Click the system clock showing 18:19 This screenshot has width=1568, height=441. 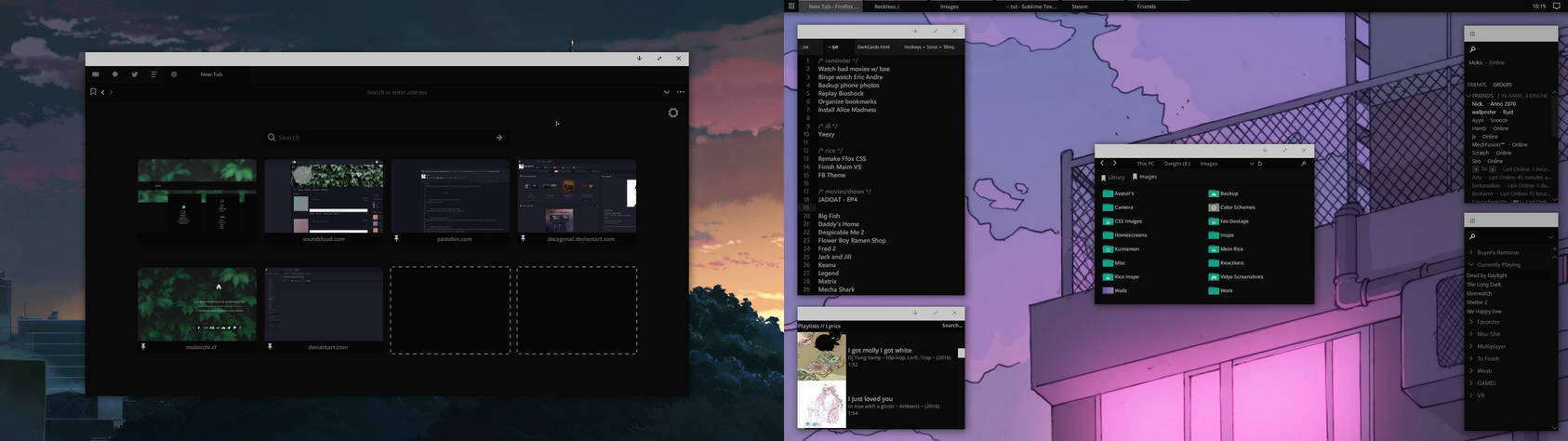(x=1539, y=6)
